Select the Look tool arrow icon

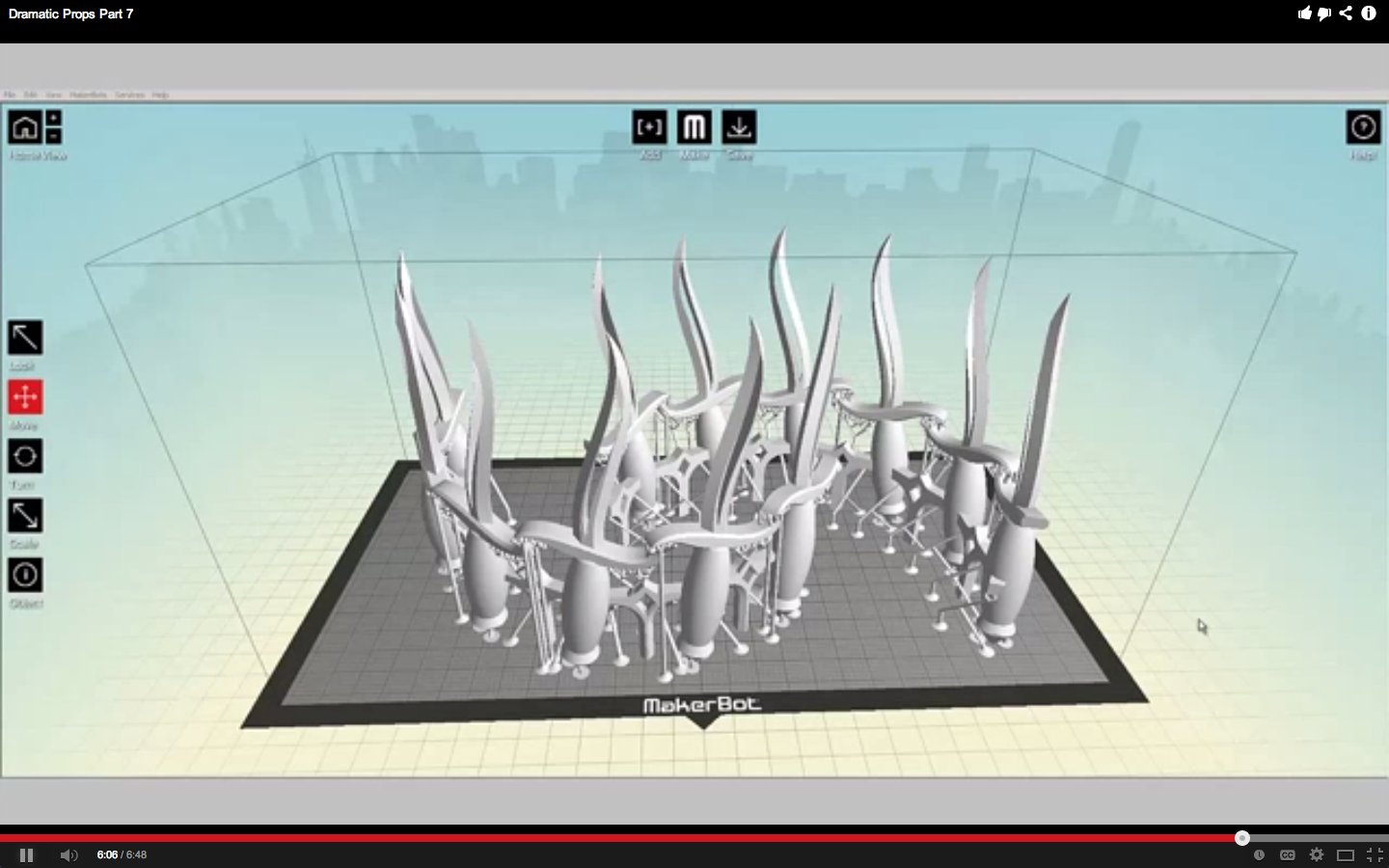(25, 338)
